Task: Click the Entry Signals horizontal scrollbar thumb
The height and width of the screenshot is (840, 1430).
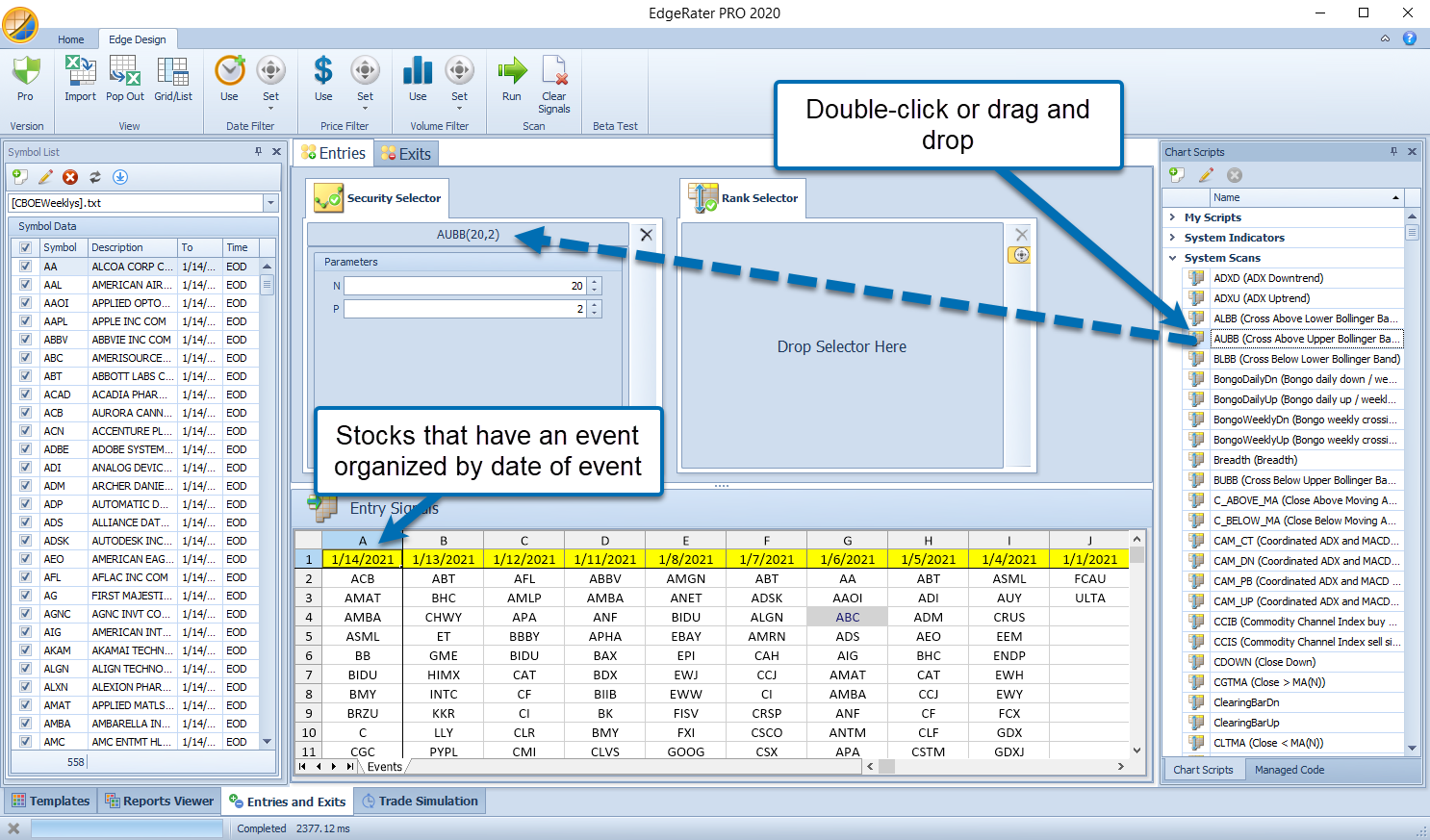Action: click(887, 767)
